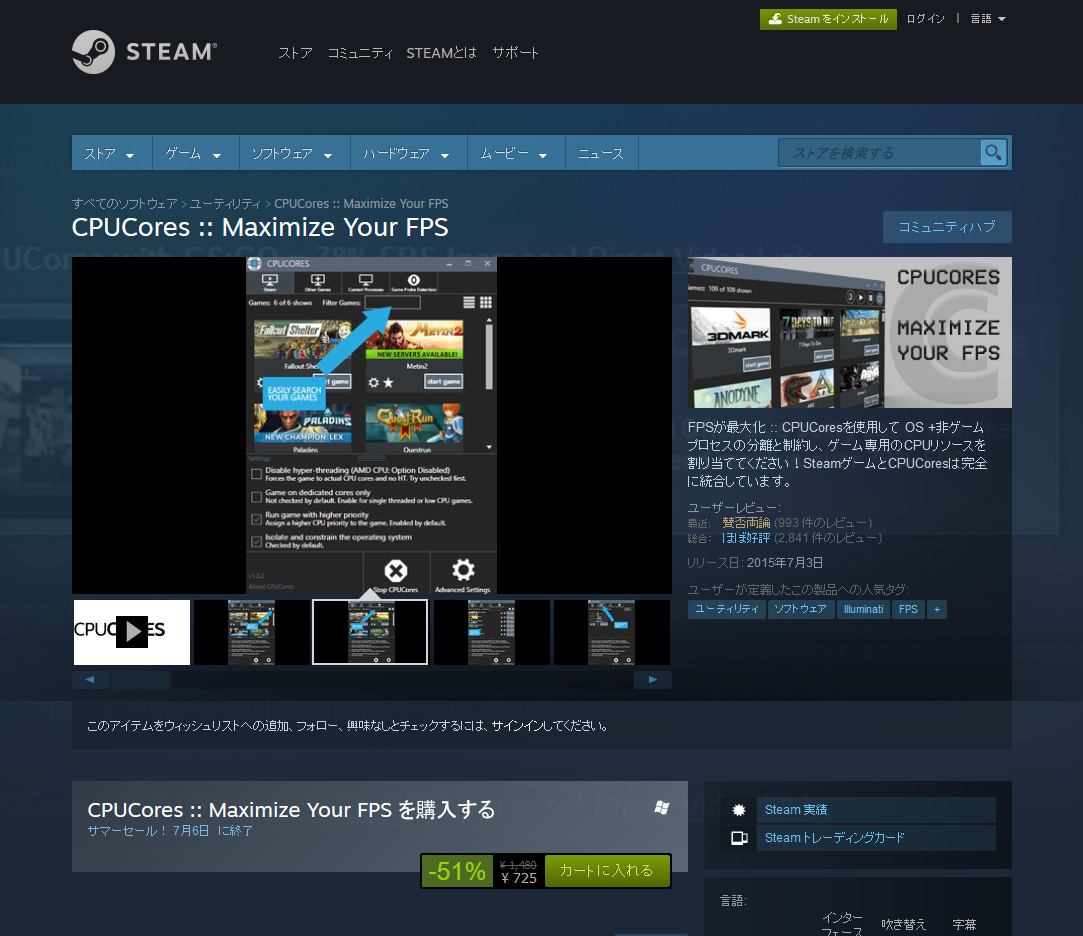Click the Steam logo in header

144,52
